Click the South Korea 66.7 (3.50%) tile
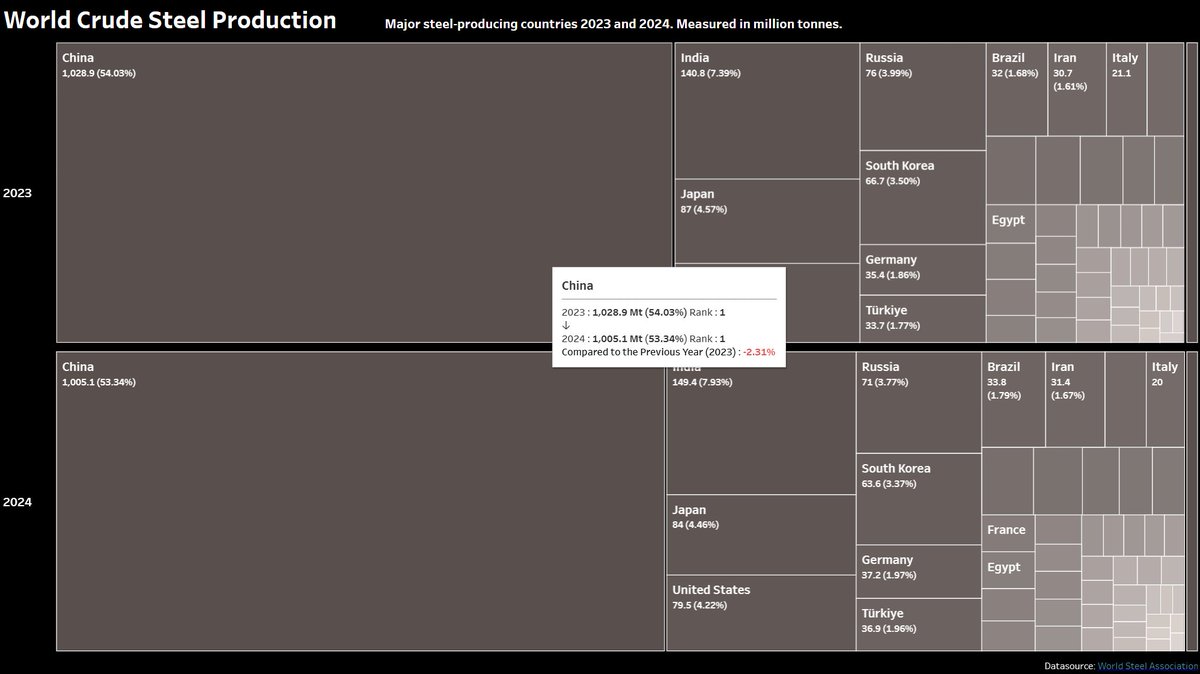1200x674 pixels. (923, 197)
